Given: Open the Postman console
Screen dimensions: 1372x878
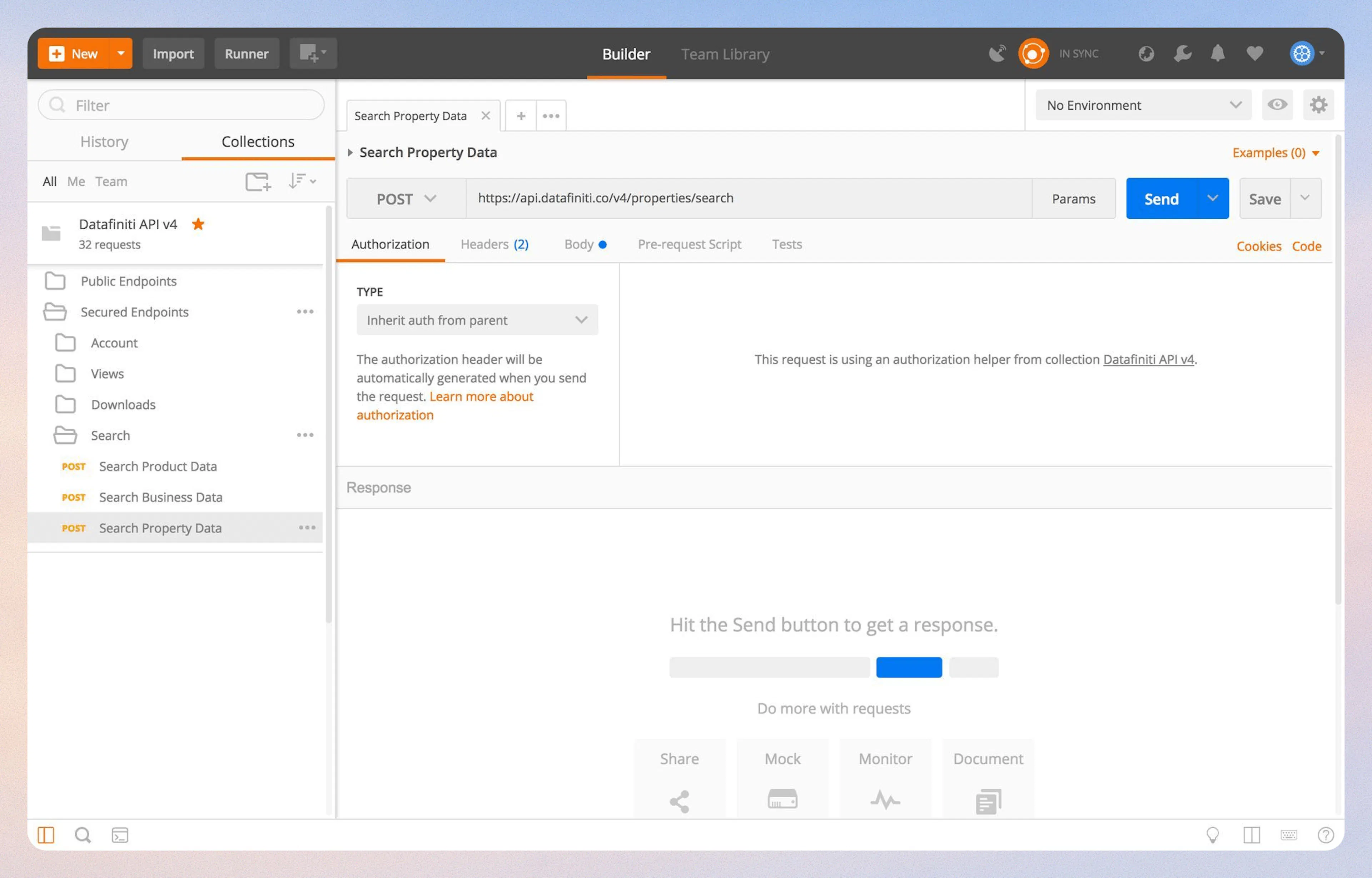Looking at the screenshot, I should (x=120, y=835).
